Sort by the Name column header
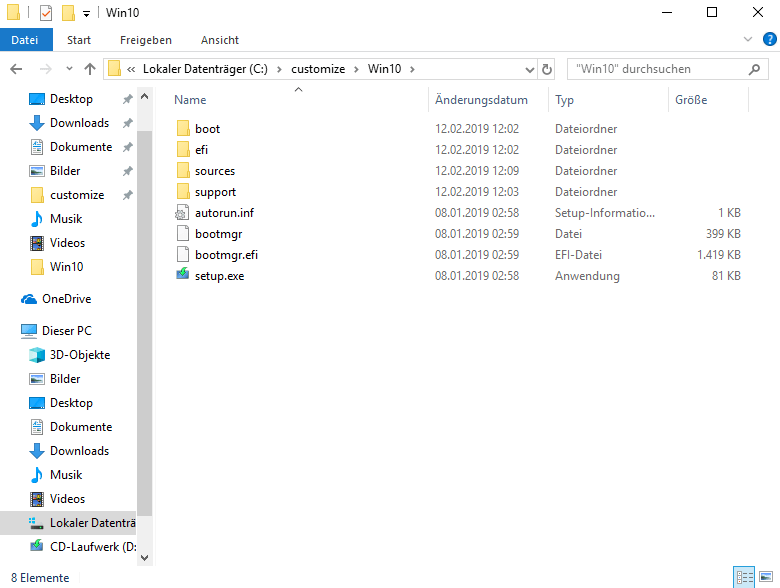This screenshot has height=588, width=780. coord(190,99)
